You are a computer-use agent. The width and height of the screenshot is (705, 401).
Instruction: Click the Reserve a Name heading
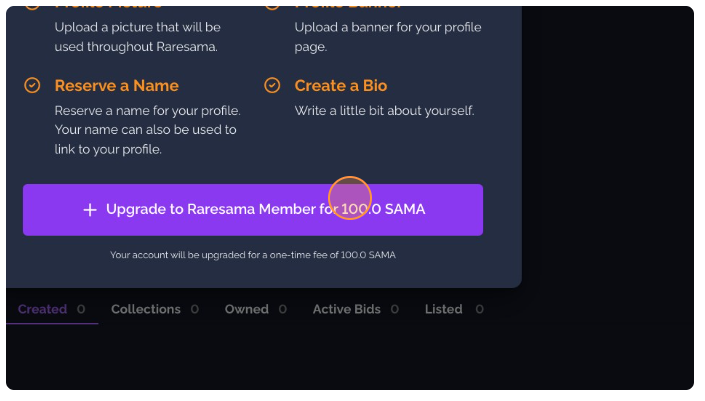[x=116, y=85]
